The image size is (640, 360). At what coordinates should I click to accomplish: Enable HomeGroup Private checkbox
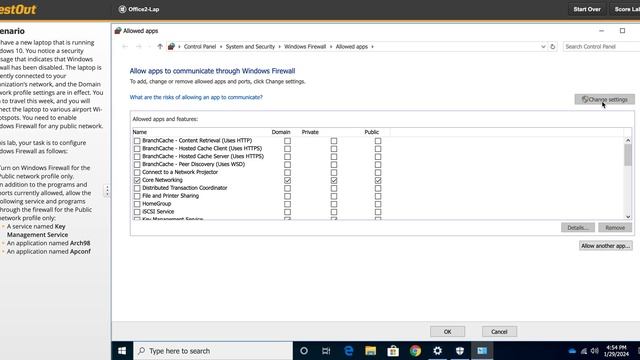pos(334,204)
